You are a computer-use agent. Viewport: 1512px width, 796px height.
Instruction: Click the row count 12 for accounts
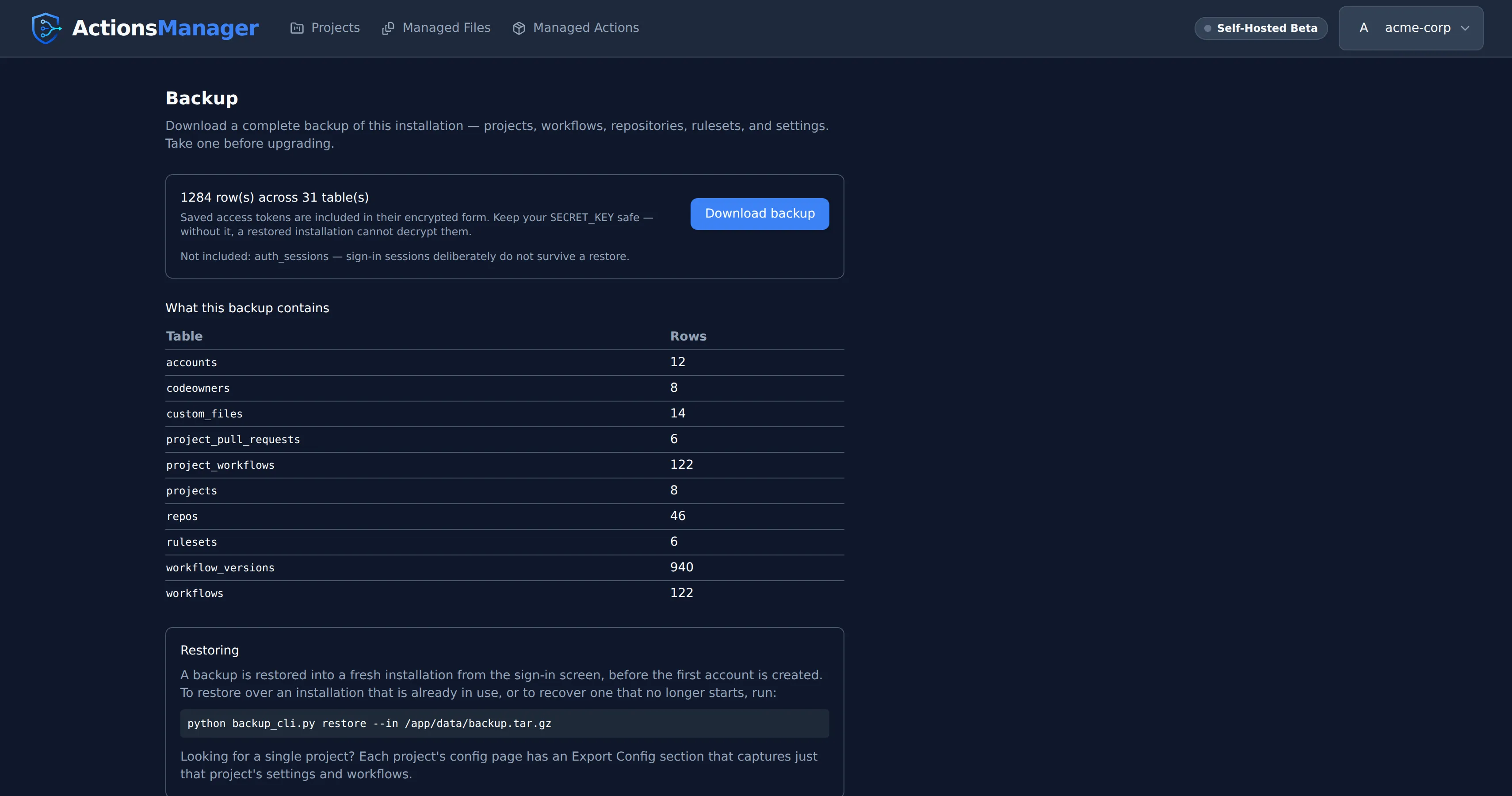point(677,362)
